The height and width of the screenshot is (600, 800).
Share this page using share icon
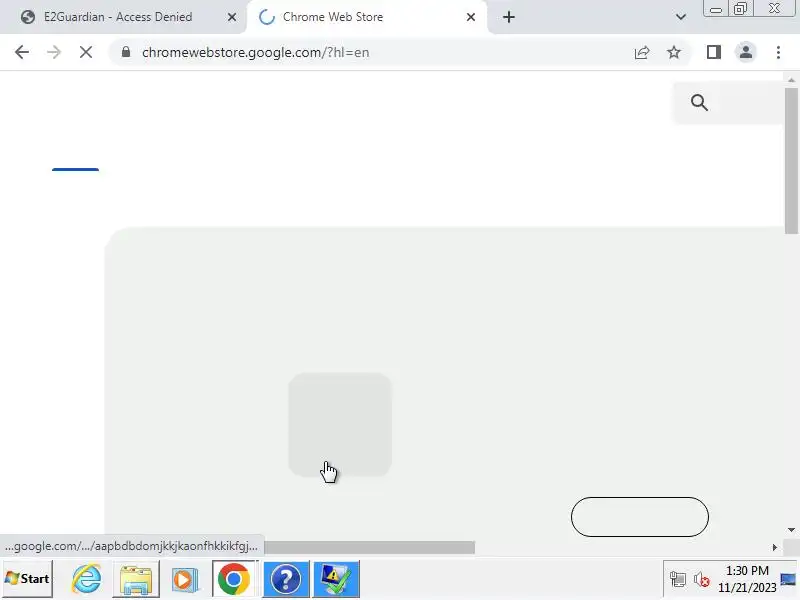coord(642,52)
